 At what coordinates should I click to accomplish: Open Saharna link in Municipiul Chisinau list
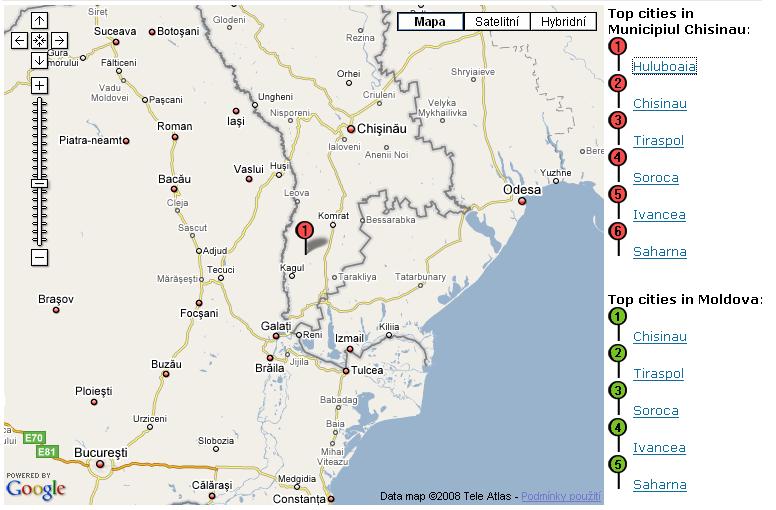pyautogui.click(x=659, y=252)
